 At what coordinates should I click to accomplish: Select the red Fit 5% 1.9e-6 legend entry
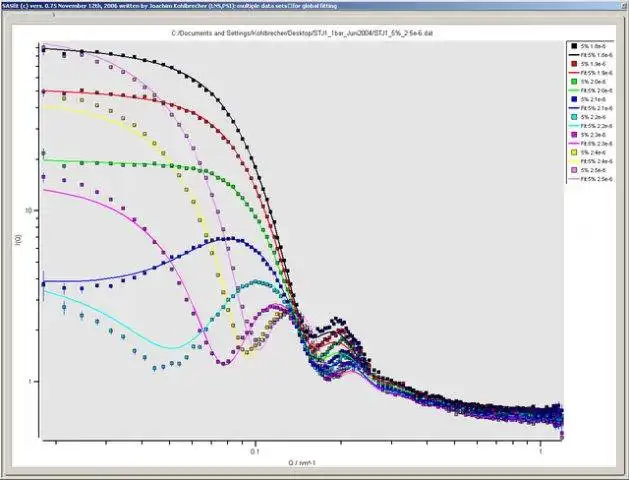click(x=590, y=73)
